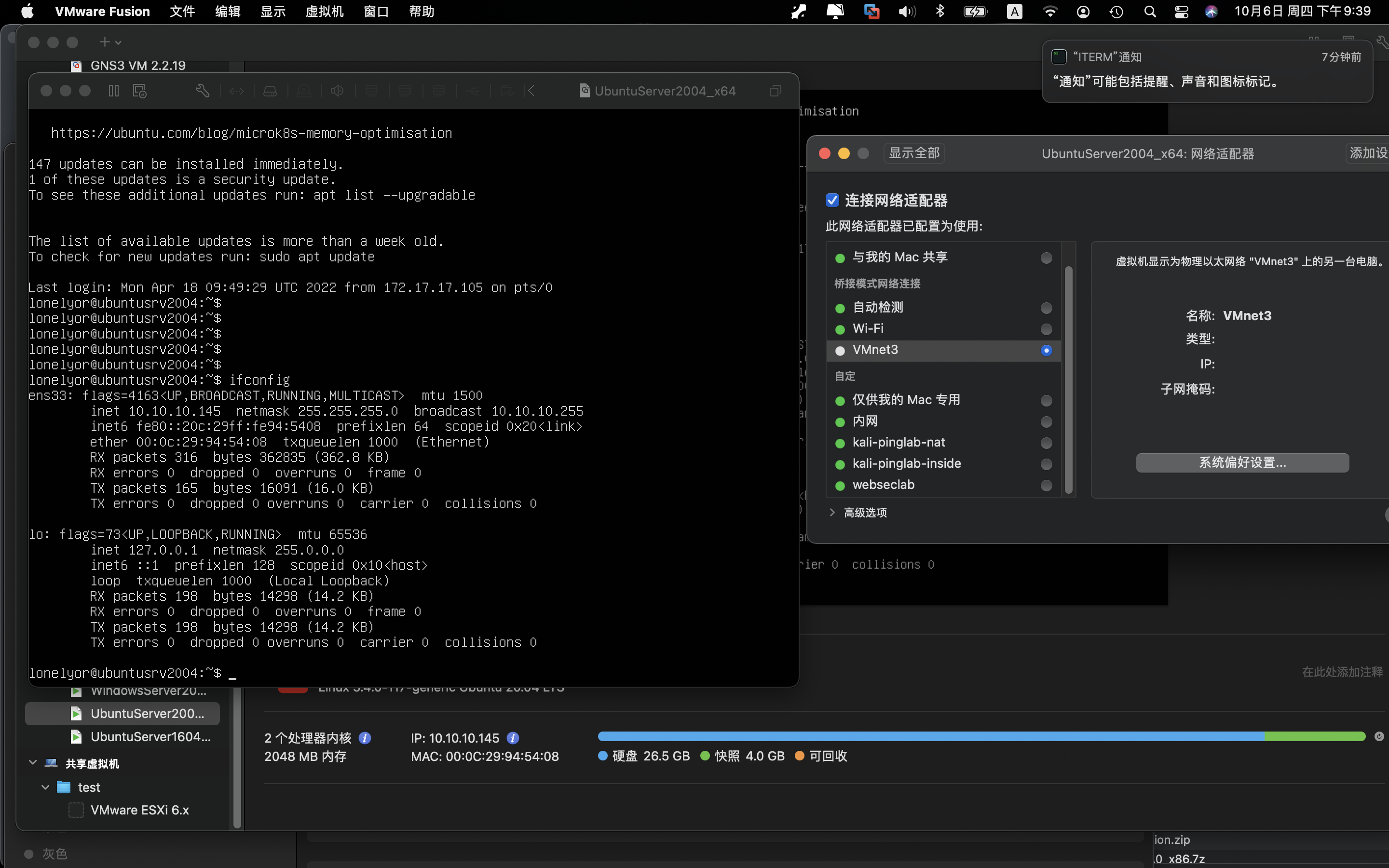The width and height of the screenshot is (1389, 868).
Task: Open Spotlight search icon
Action: [1150, 12]
